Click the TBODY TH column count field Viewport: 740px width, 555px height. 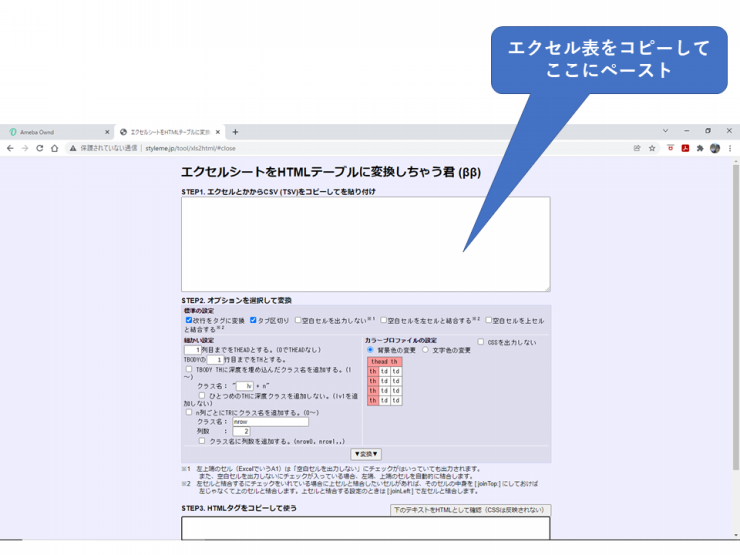pyautogui.click(x=215, y=360)
